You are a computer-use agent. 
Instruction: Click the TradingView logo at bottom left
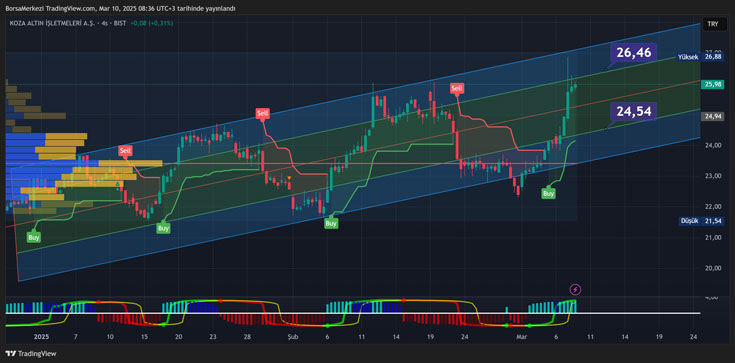[x=30, y=354]
